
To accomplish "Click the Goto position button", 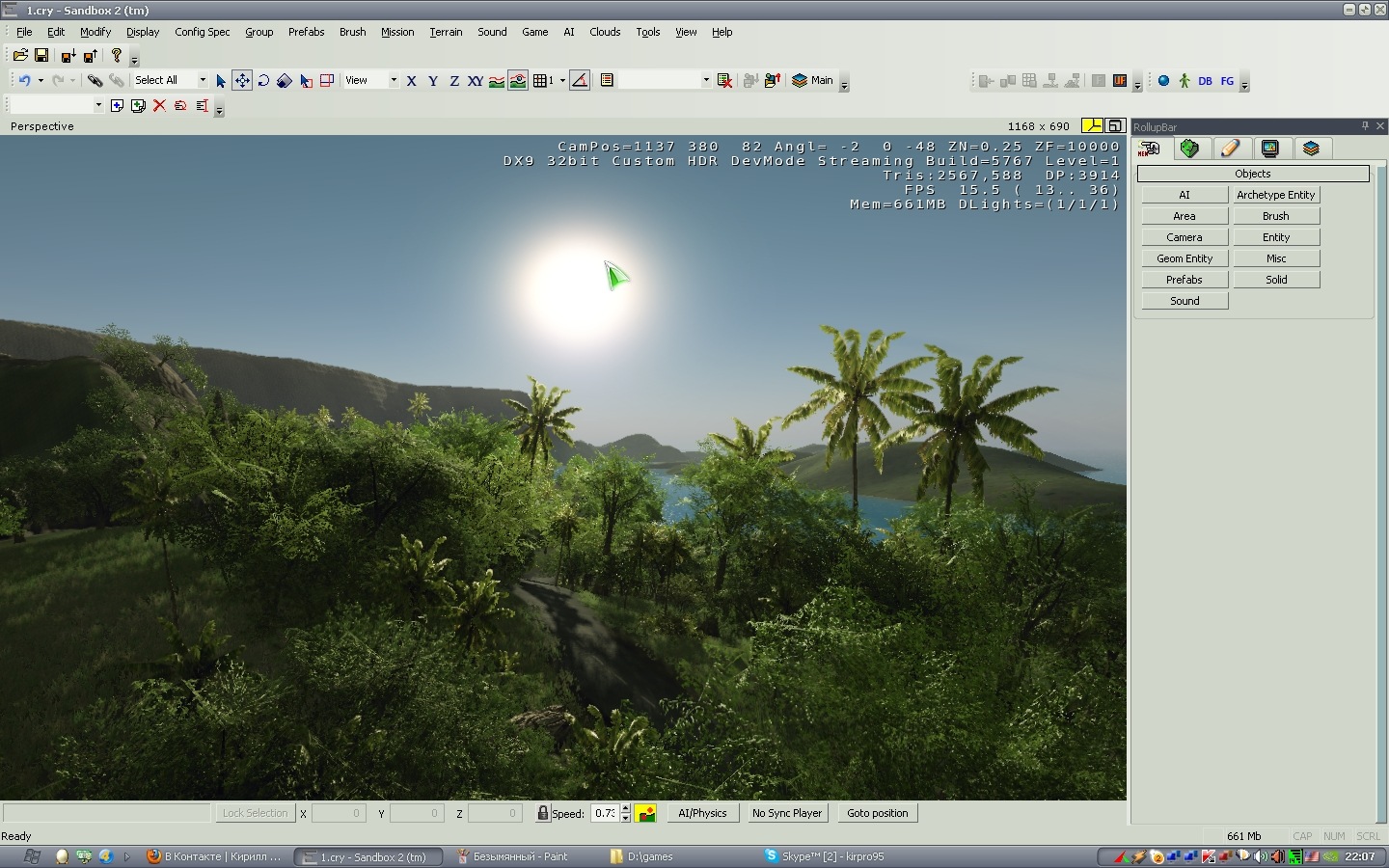I will [x=877, y=813].
